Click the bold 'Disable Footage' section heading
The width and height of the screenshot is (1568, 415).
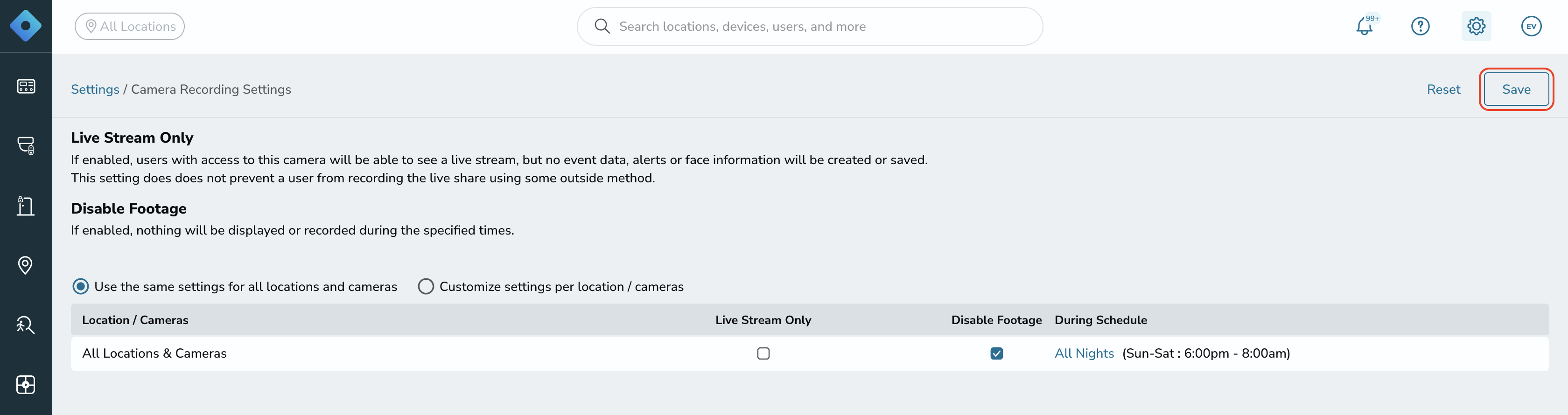coord(128,209)
